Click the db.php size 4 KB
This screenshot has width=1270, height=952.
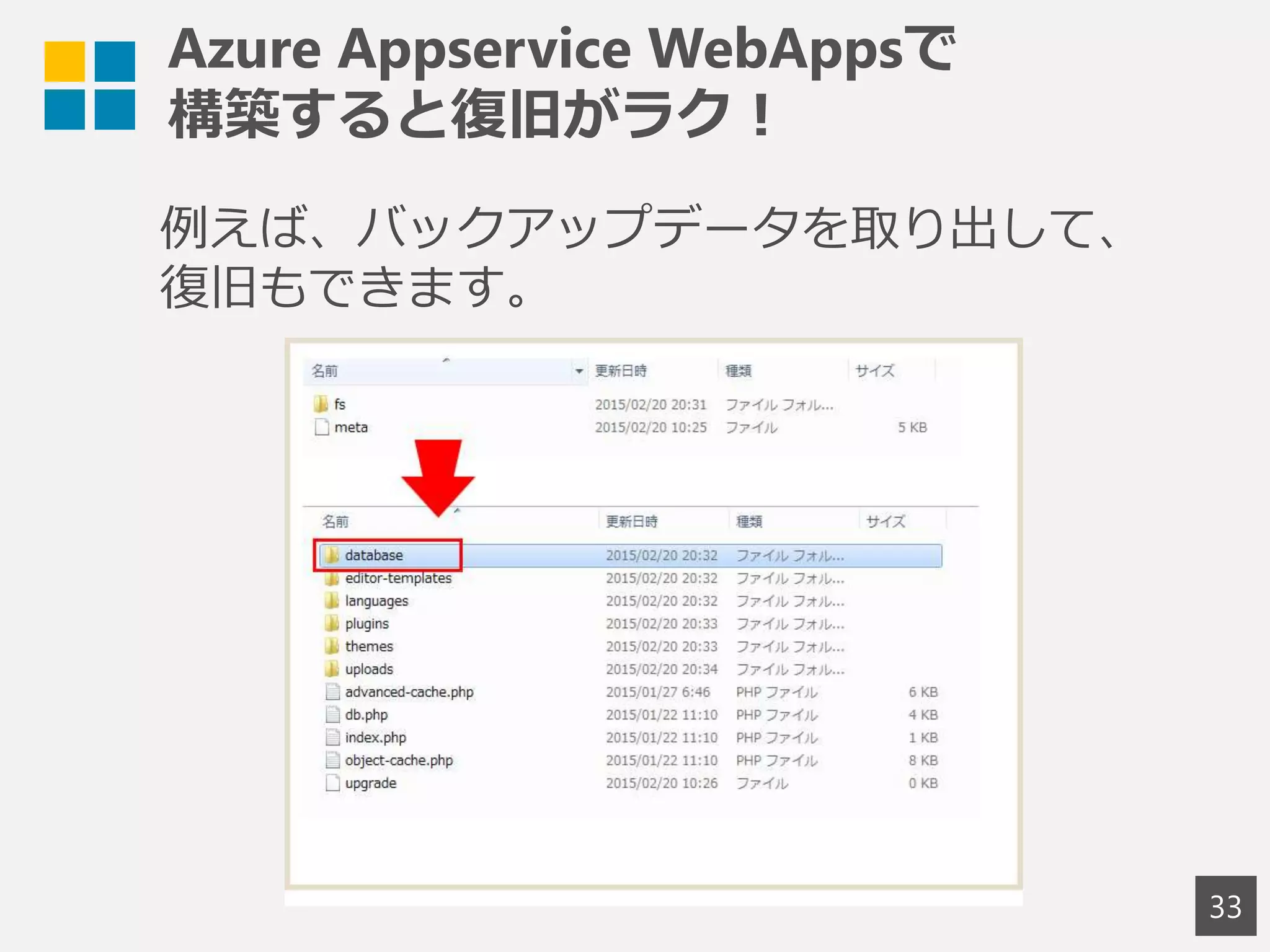923,715
